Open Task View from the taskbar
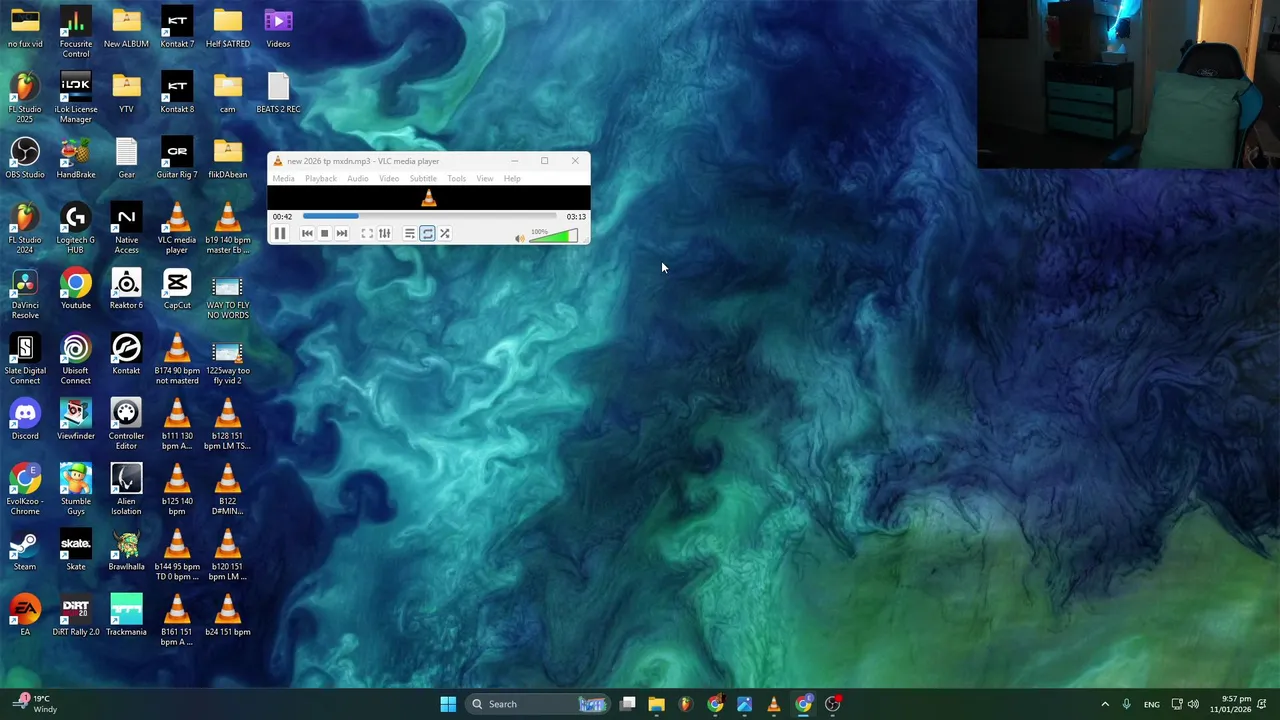This screenshot has height=720, width=1280. (x=627, y=704)
